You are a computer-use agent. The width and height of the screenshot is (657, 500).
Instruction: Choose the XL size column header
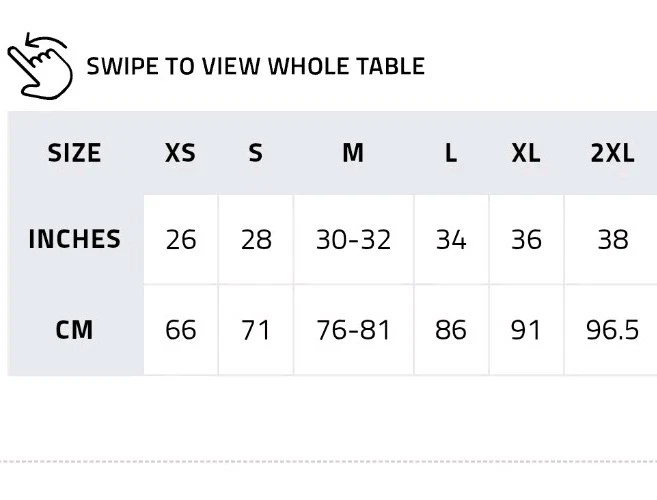click(526, 153)
